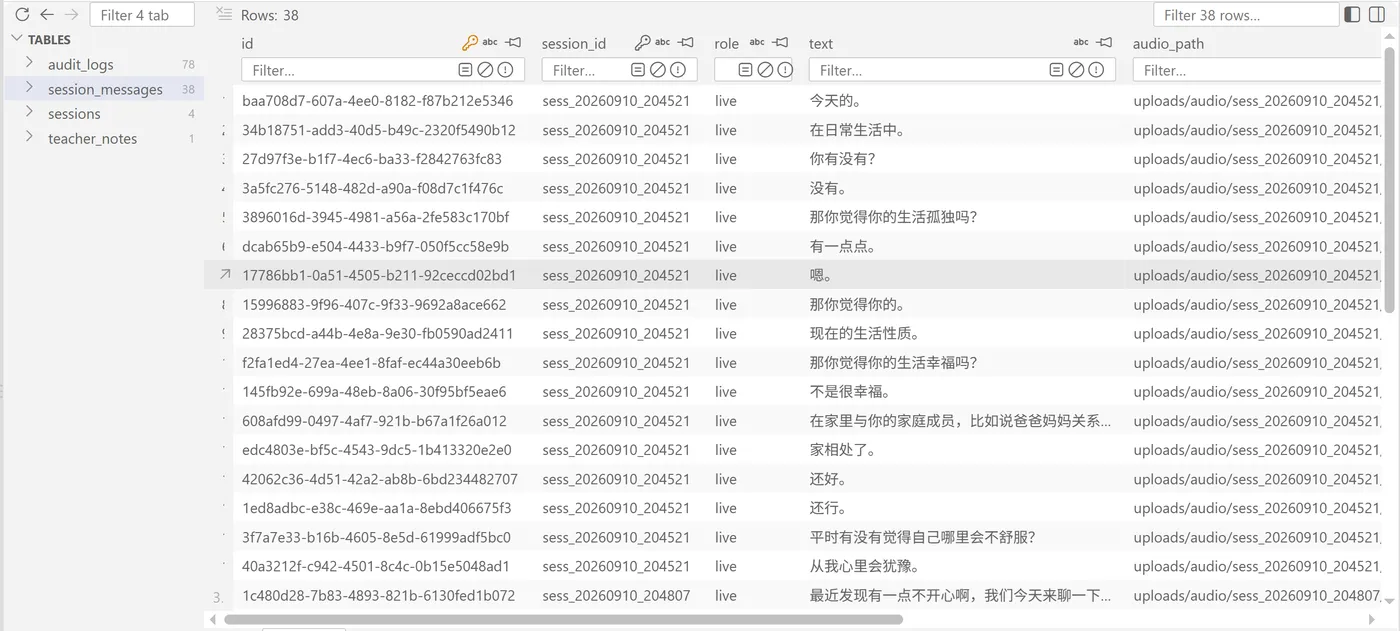1400x631 pixels.
Task: Sort by the text column header
Action: click(x=821, y=44)
